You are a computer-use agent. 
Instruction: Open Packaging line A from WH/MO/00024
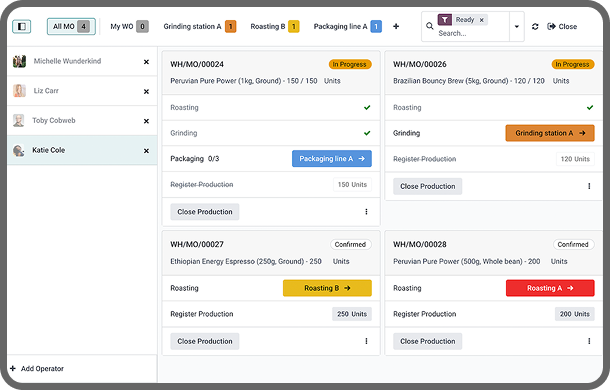(332, 159)
